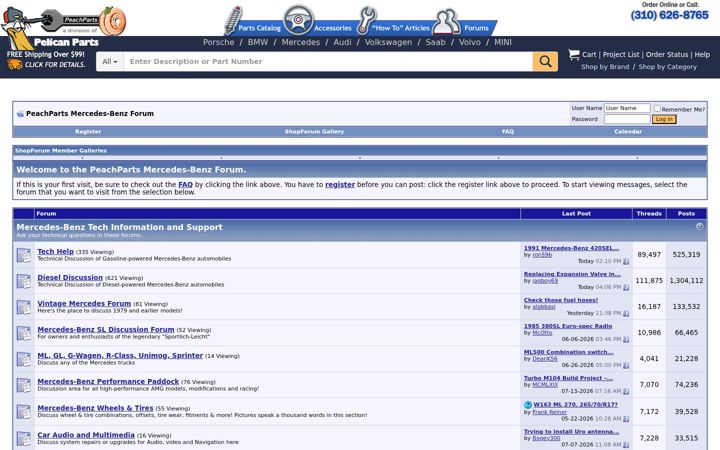720x450 pixels.
Task: Open PeachParts Mercedes-Benz Forum title
Action: point(90,114)
